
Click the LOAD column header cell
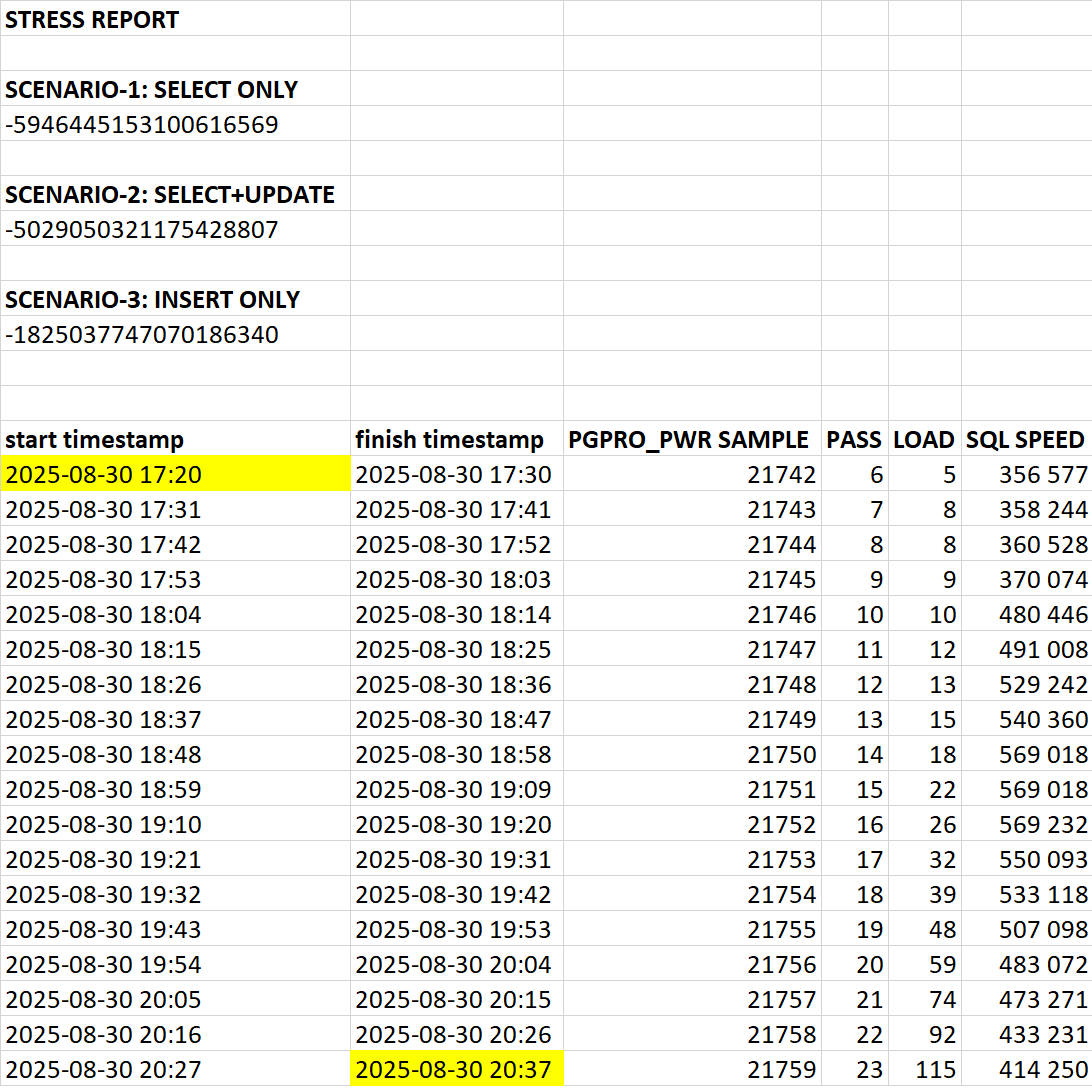point(925,439)
